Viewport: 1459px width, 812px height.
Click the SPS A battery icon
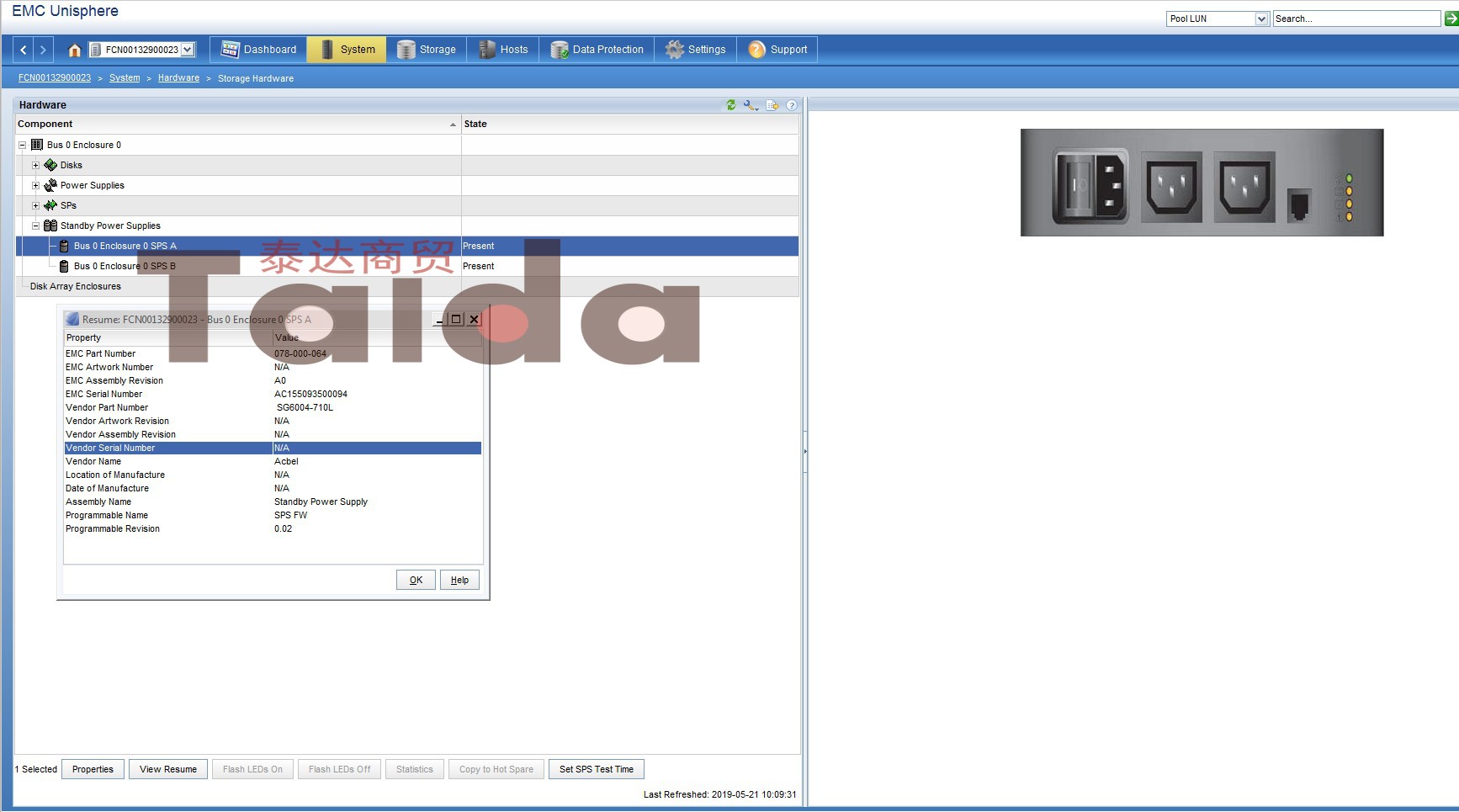pos(64,246)
